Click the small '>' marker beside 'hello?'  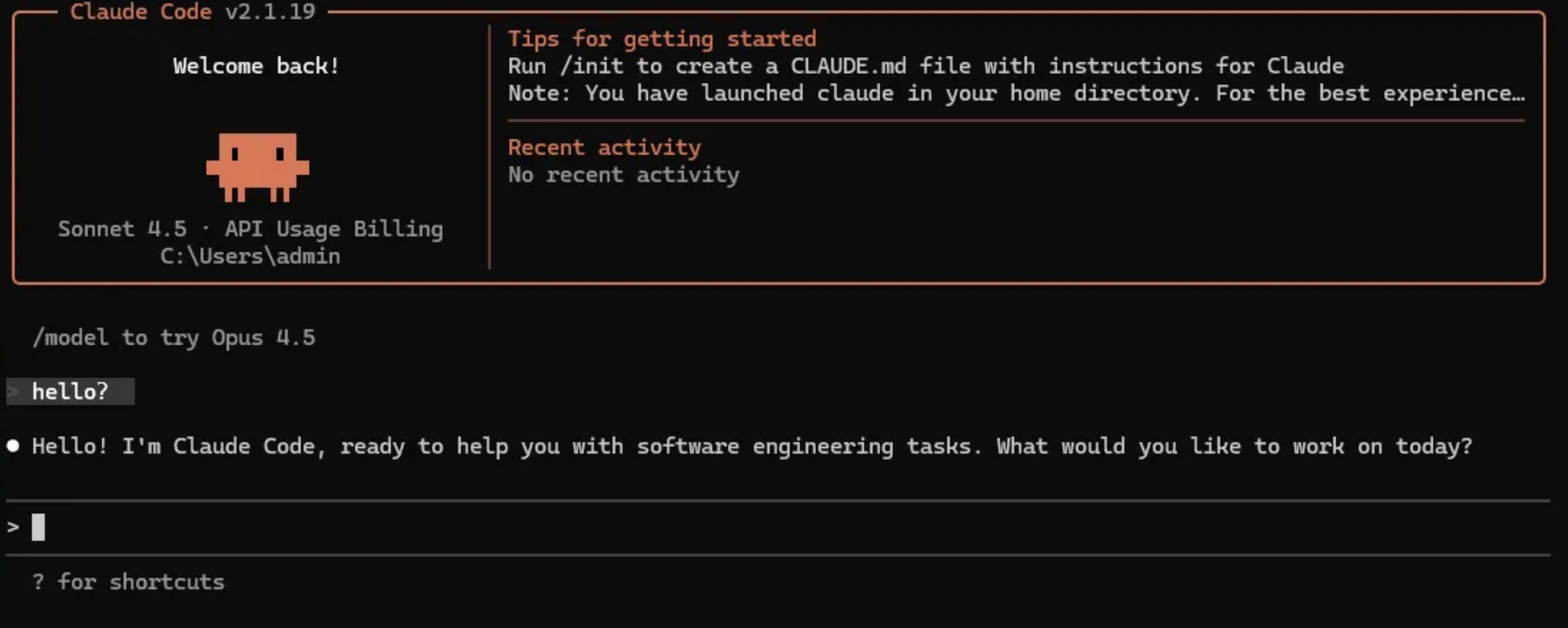13,392
